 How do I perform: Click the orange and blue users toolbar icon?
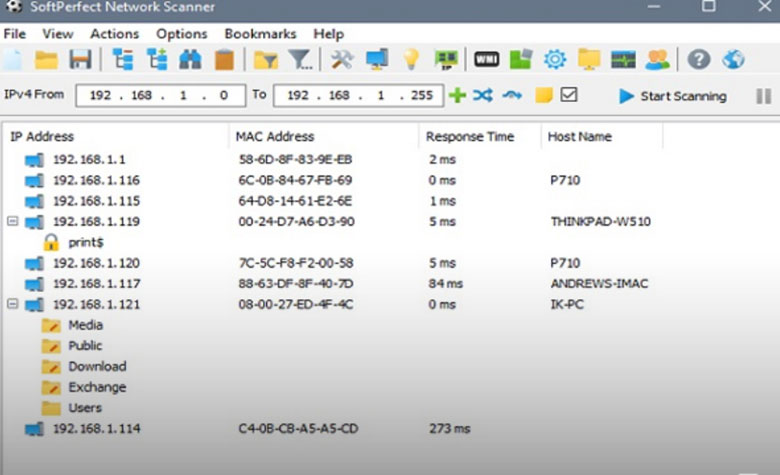(657, 60)
